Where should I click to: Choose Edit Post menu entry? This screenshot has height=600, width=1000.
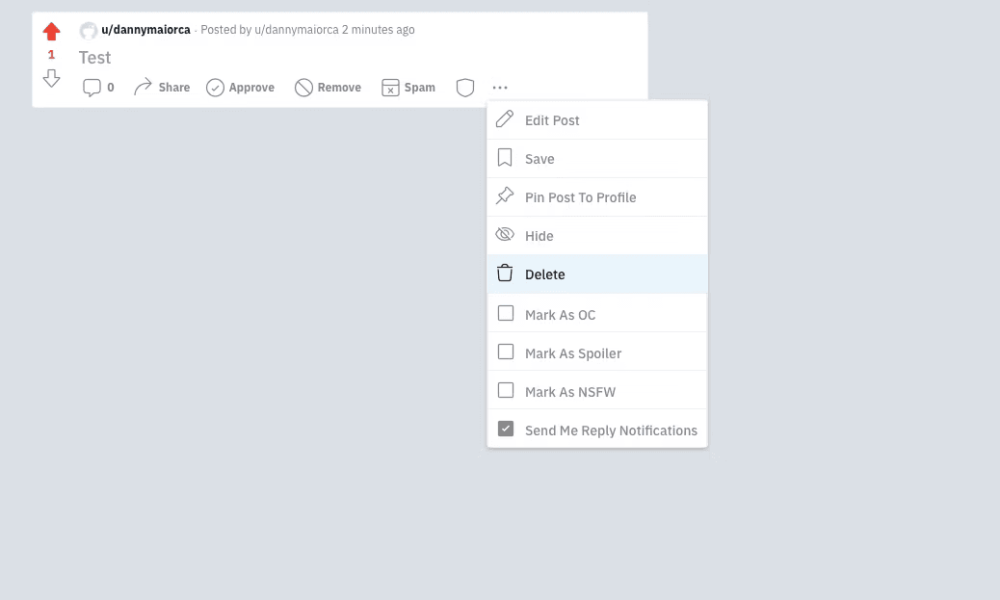(598, 120)
